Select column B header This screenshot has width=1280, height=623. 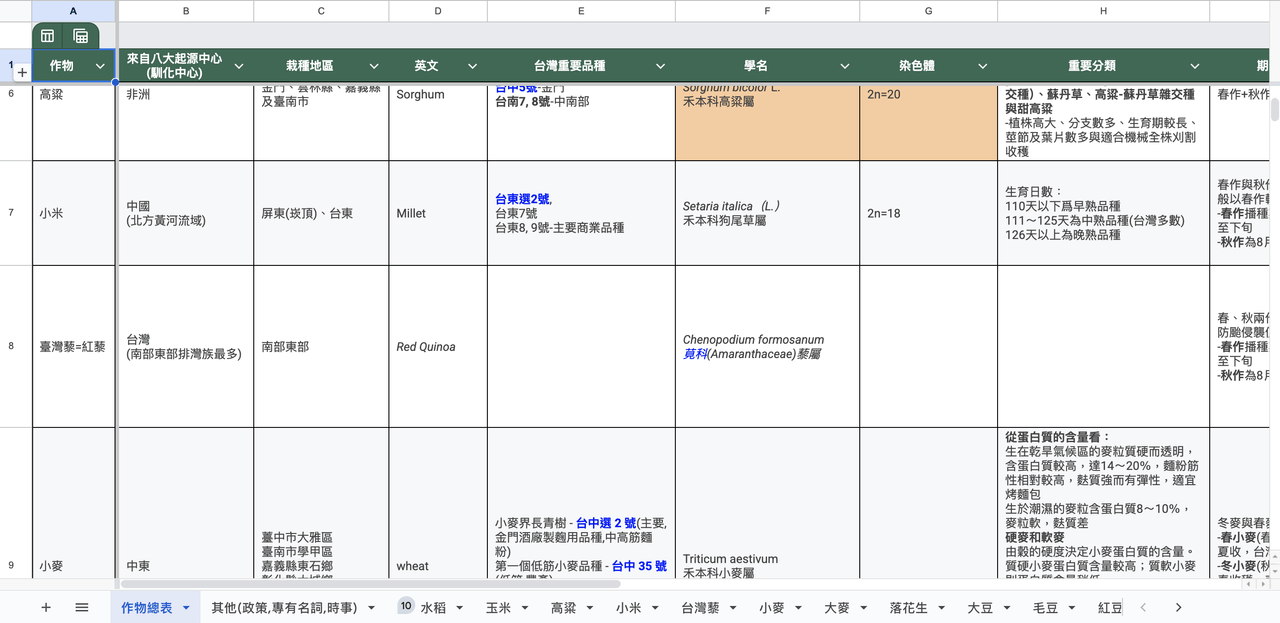[186, 10]
